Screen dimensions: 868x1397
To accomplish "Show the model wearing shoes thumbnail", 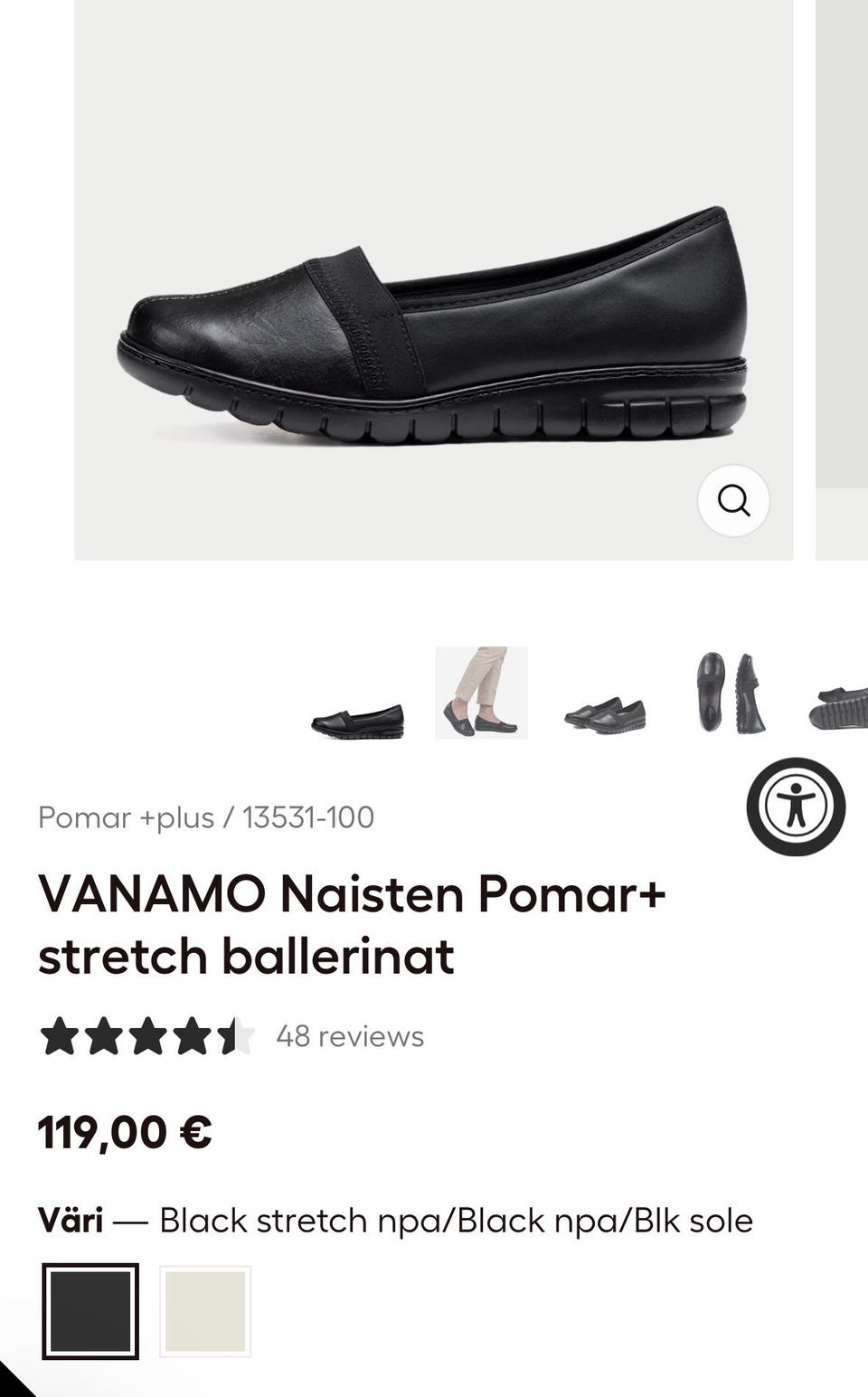I will pyautogui.click(x=481, y=693).
